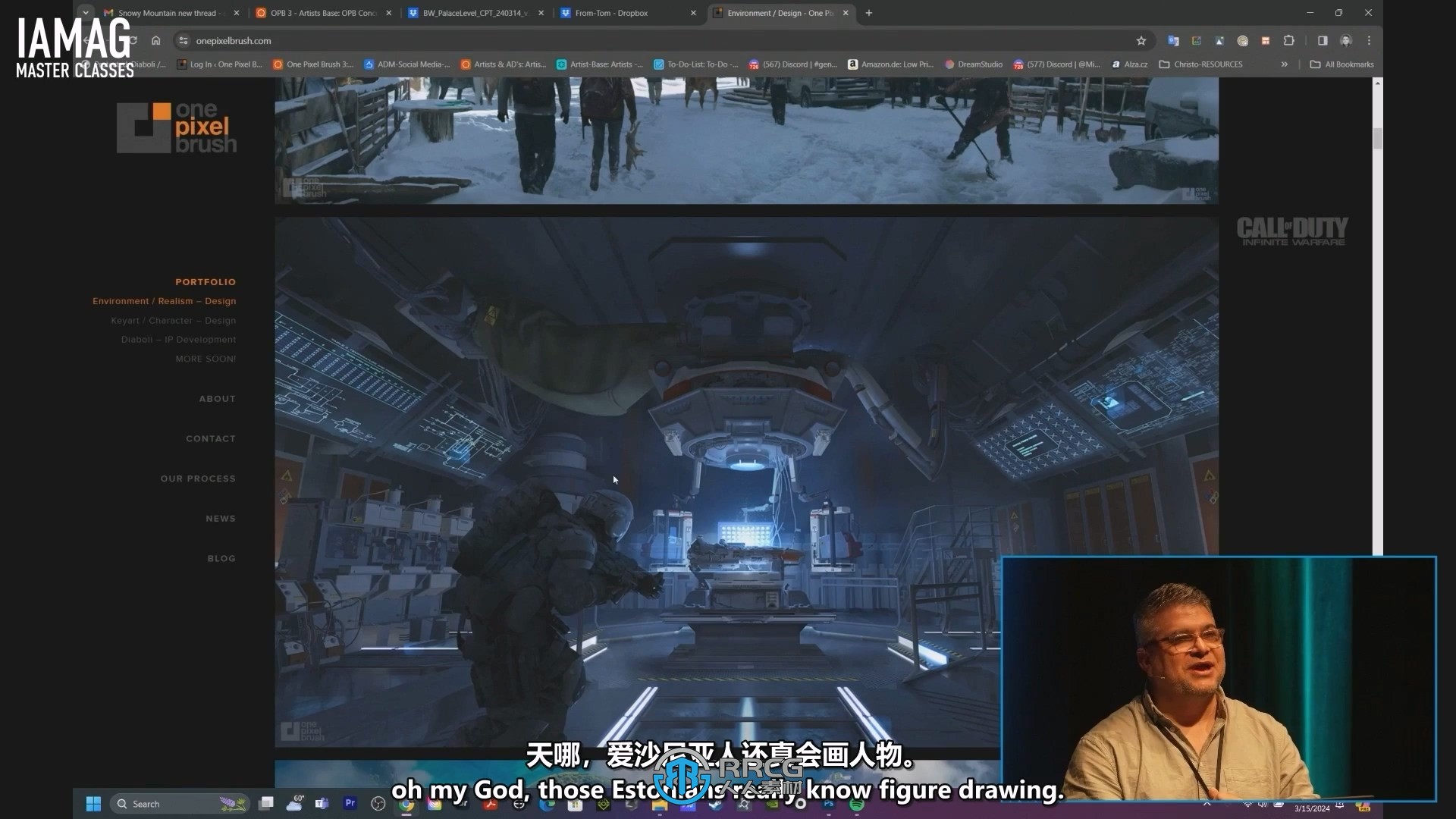1456x819 pixels.
Task: Launch Adobe Premiere Pro from the taskbar
Action: [x=350, y=803]
